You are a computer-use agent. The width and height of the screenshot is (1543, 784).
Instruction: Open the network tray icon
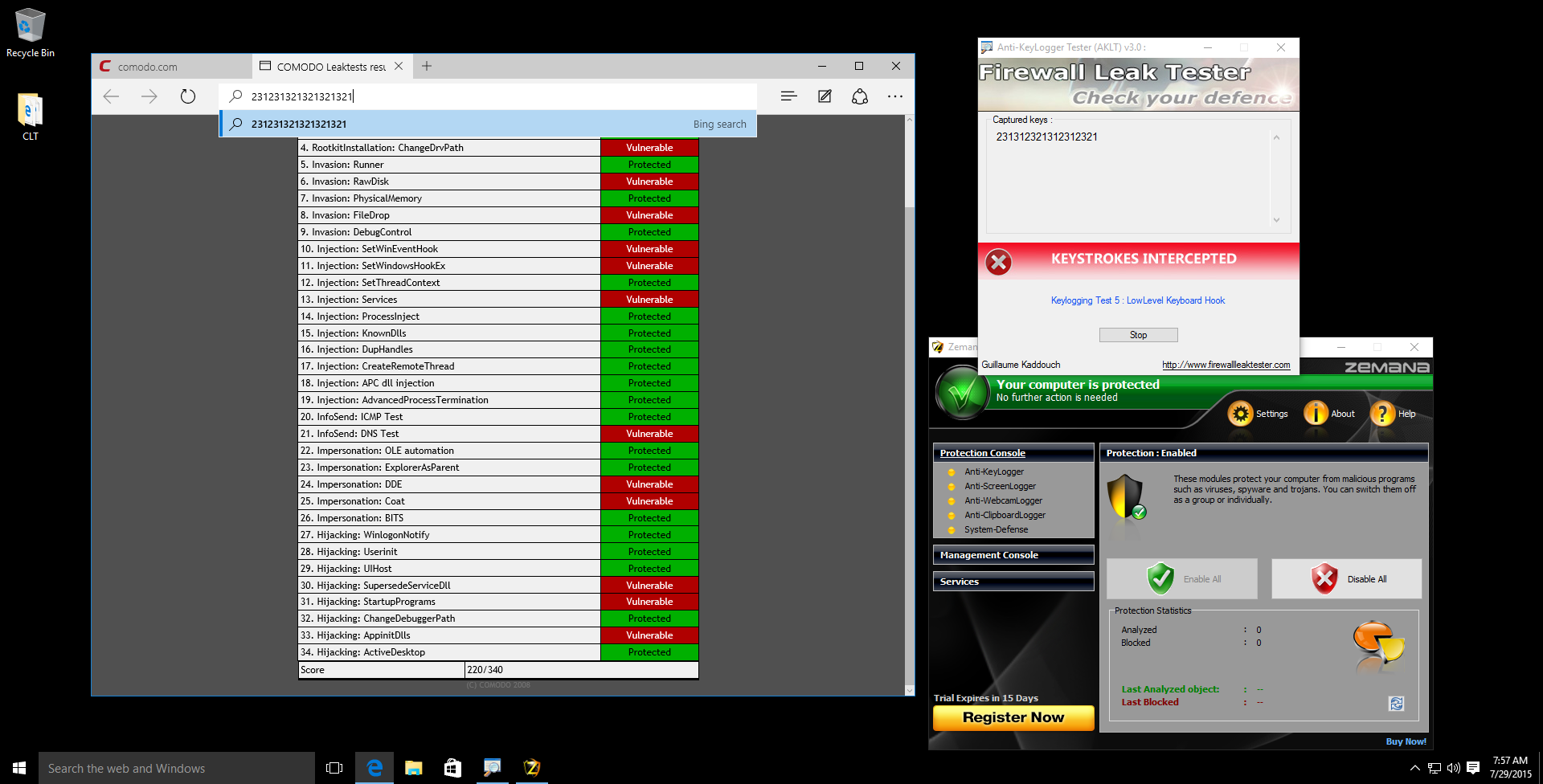click(1434, 768)
